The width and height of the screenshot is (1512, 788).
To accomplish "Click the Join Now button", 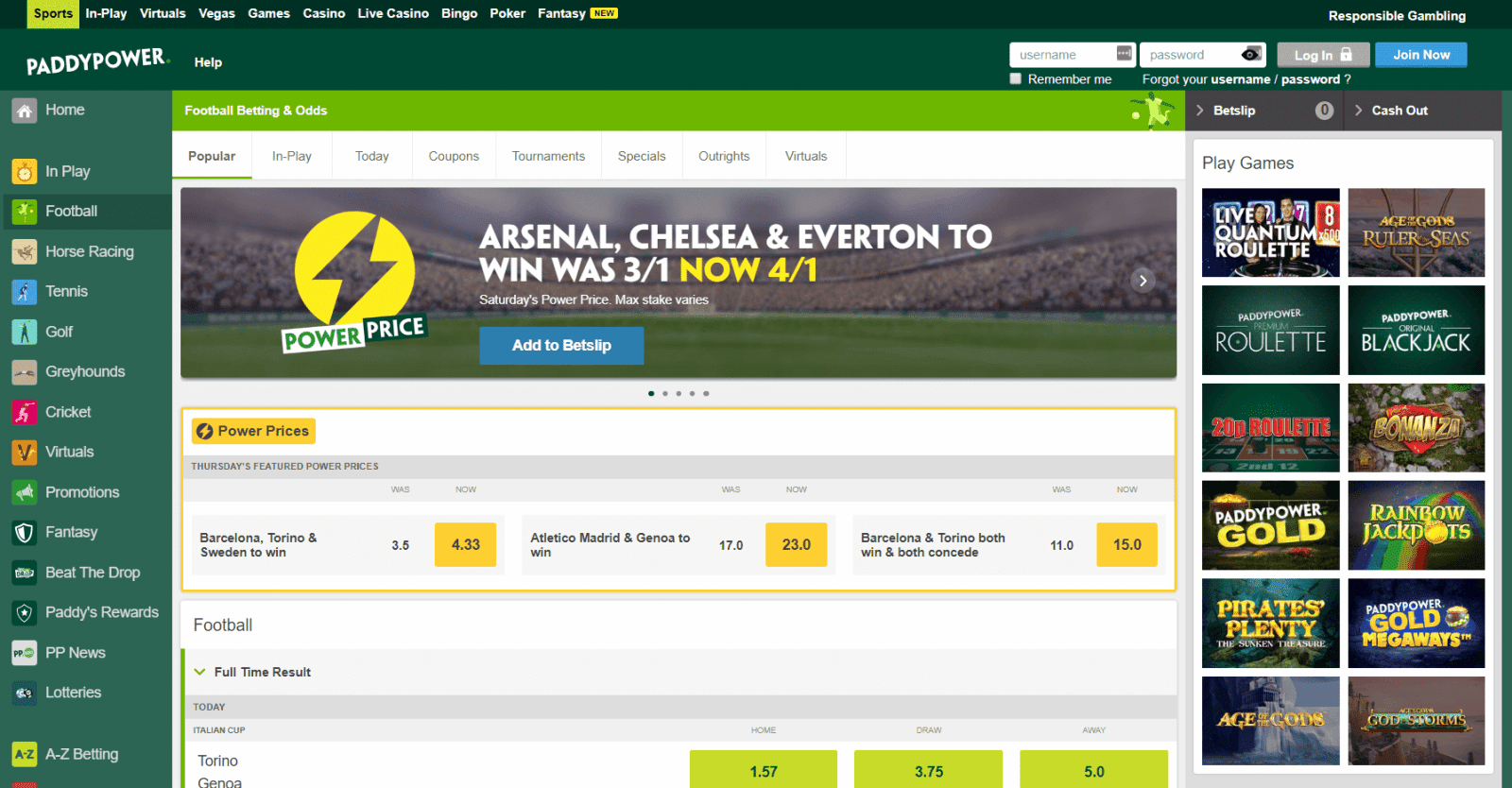I will (1421, 55).
